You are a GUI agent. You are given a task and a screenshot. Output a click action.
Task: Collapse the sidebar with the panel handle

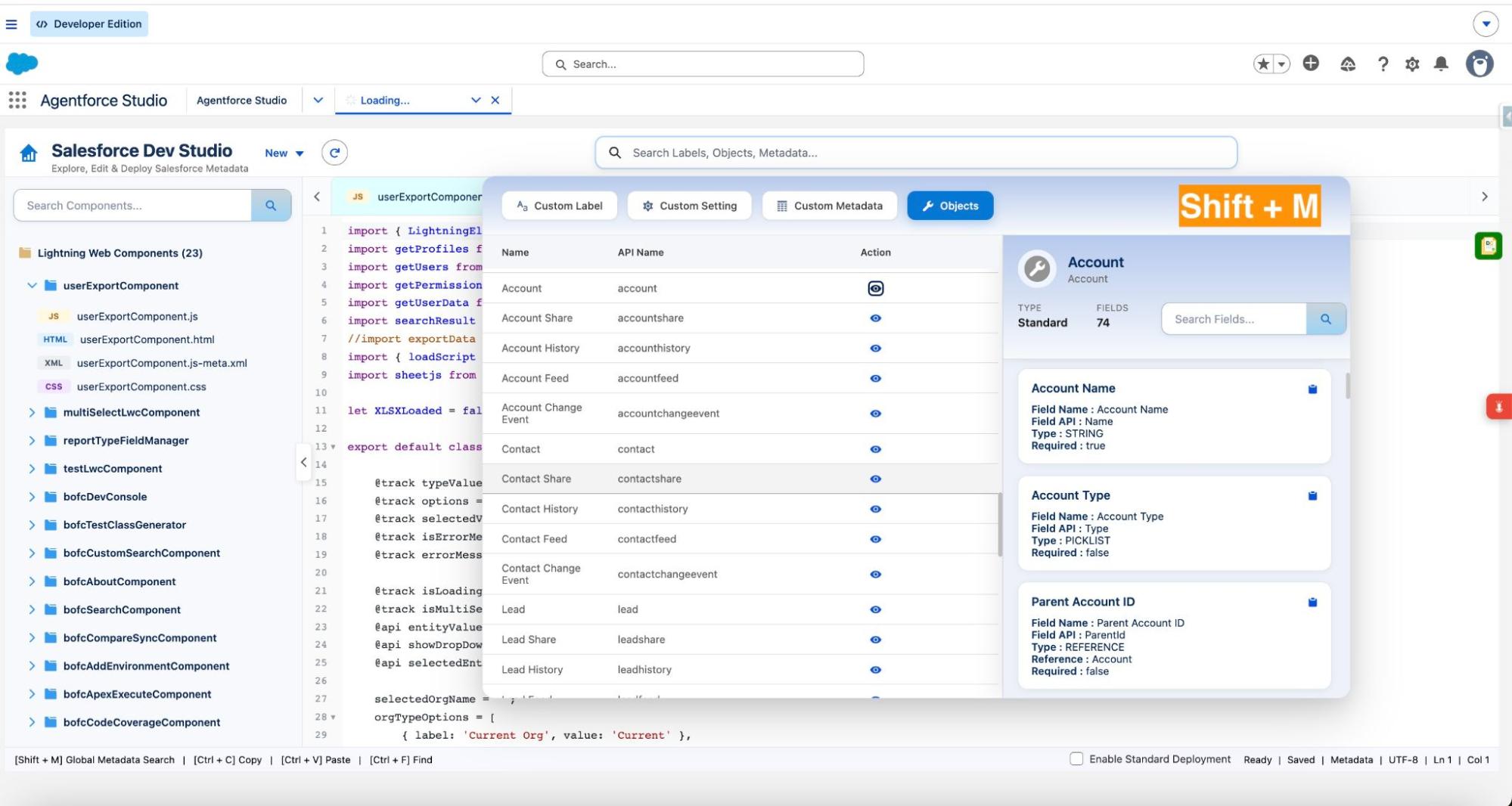303,462
